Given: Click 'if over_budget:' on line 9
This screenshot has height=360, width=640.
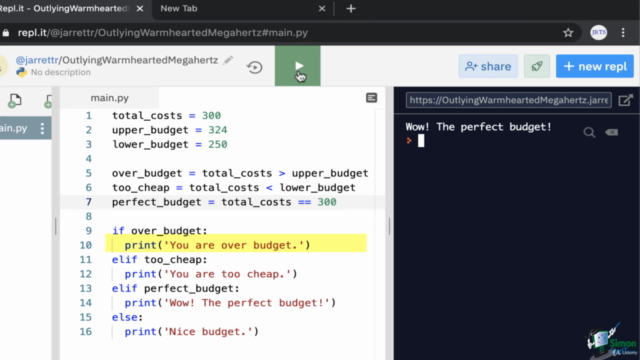Looking at the screenshot, I should click(x=160, y=231).
